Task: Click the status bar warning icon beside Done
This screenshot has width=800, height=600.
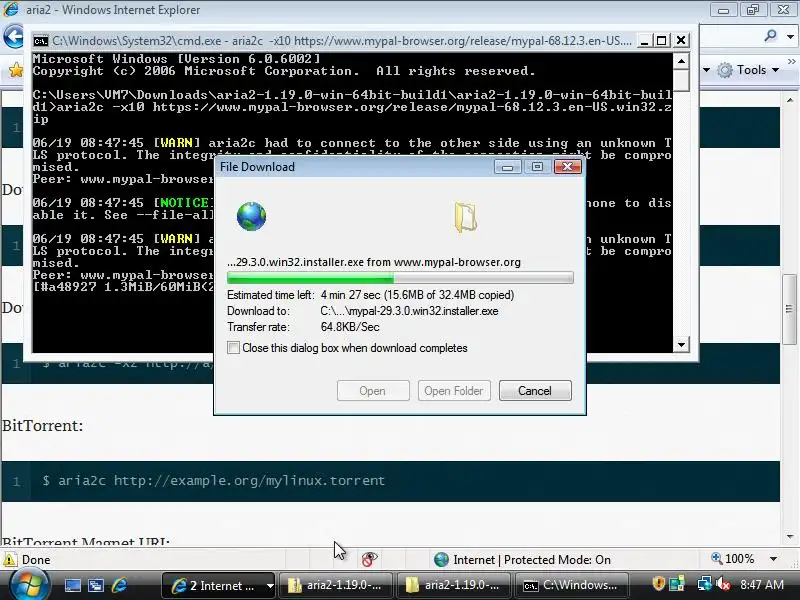Action: tap(9, 560)
